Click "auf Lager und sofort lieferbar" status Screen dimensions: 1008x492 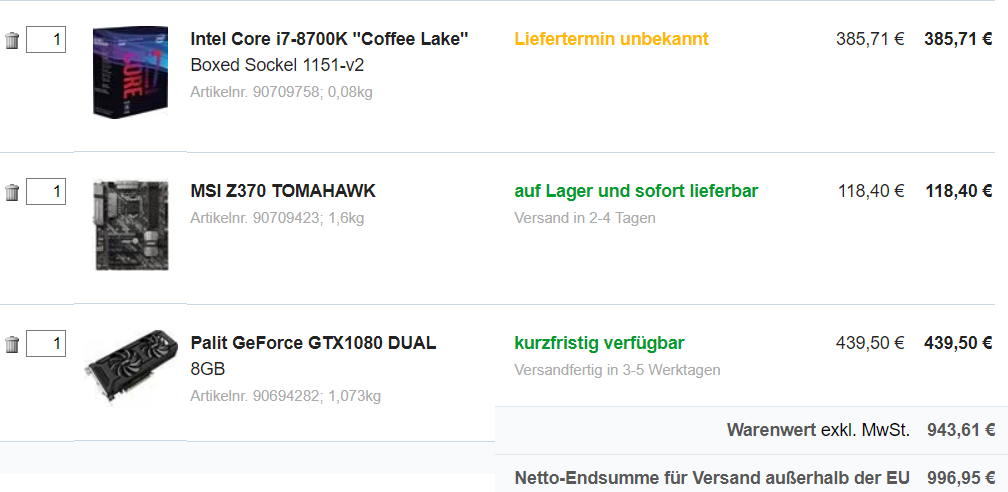coord(636,191)
